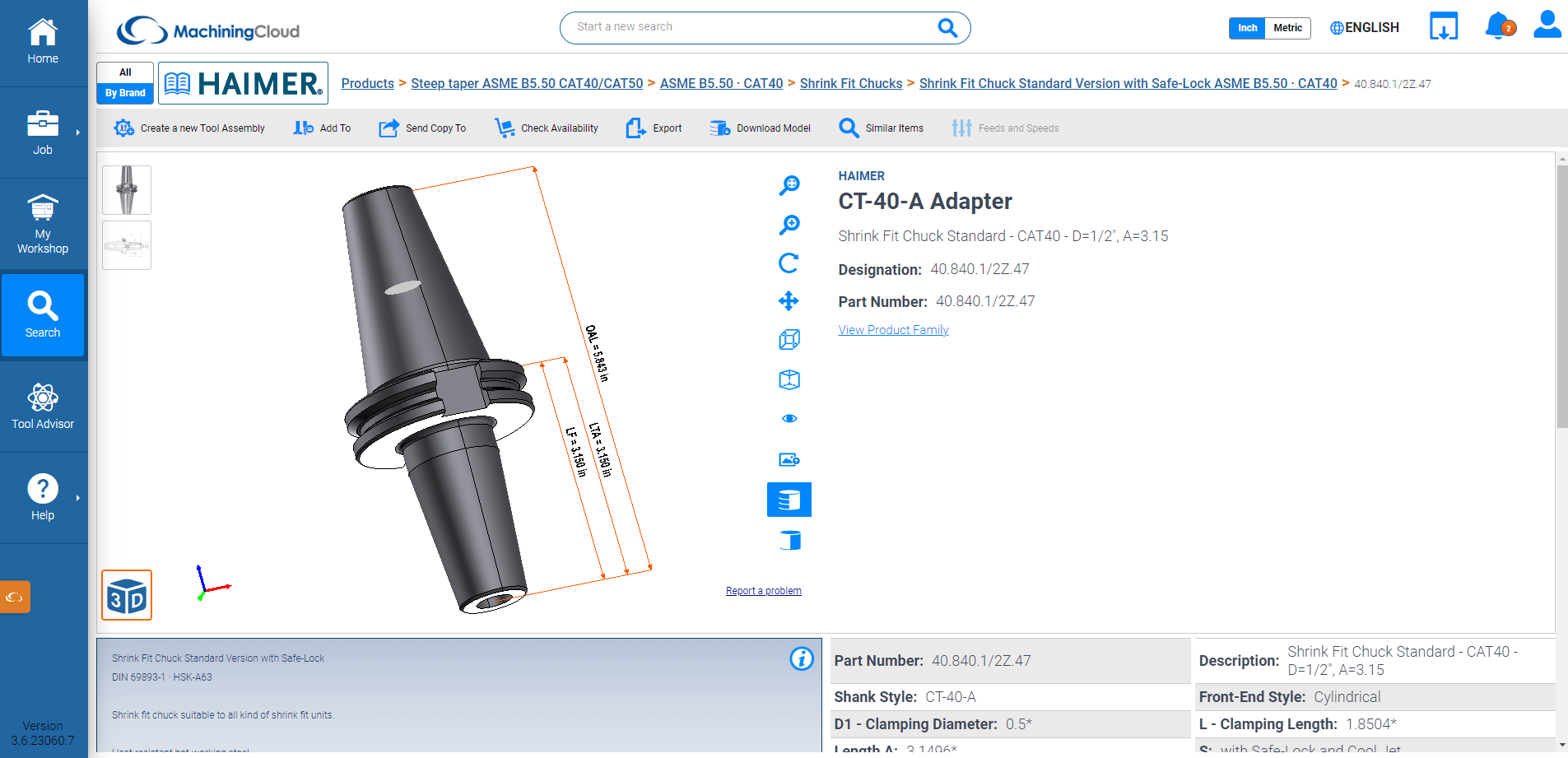Click the scrollbar up arrow
This screenshot has width=1568, height=758.
pyautogui.click(x=1561, y=158)
